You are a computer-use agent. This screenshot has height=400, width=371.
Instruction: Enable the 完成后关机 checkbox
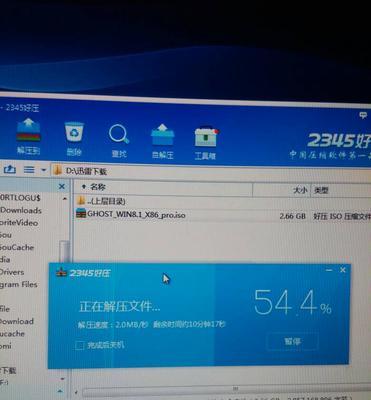tap(80, 345)
